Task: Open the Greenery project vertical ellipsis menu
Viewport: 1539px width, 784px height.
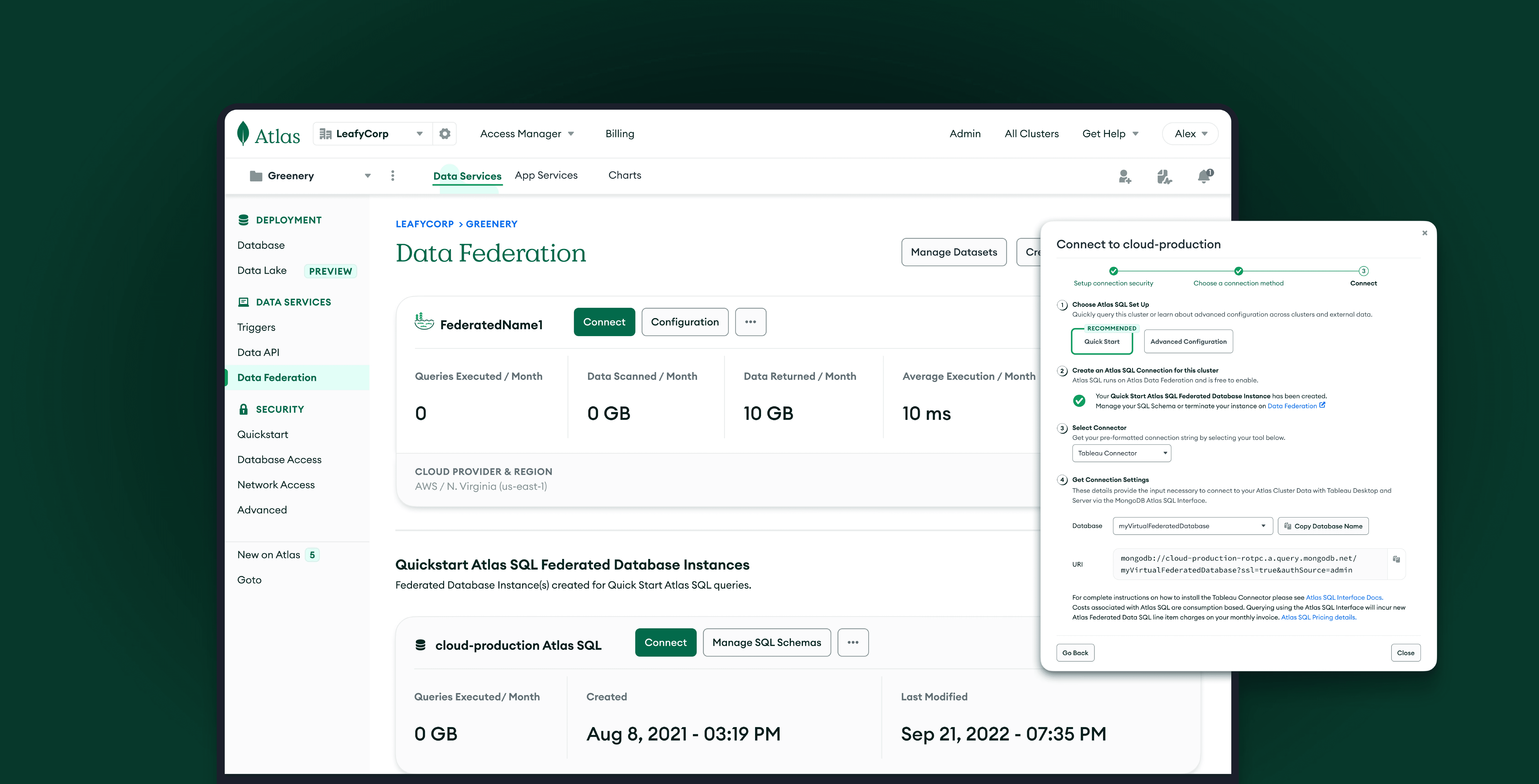Action: click(393, 175)
